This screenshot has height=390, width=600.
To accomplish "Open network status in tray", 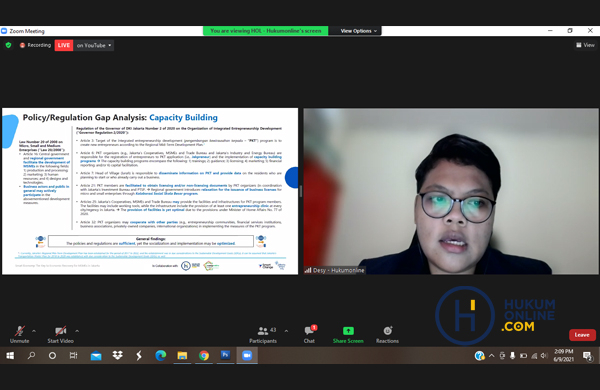I will tap(534, 356).
